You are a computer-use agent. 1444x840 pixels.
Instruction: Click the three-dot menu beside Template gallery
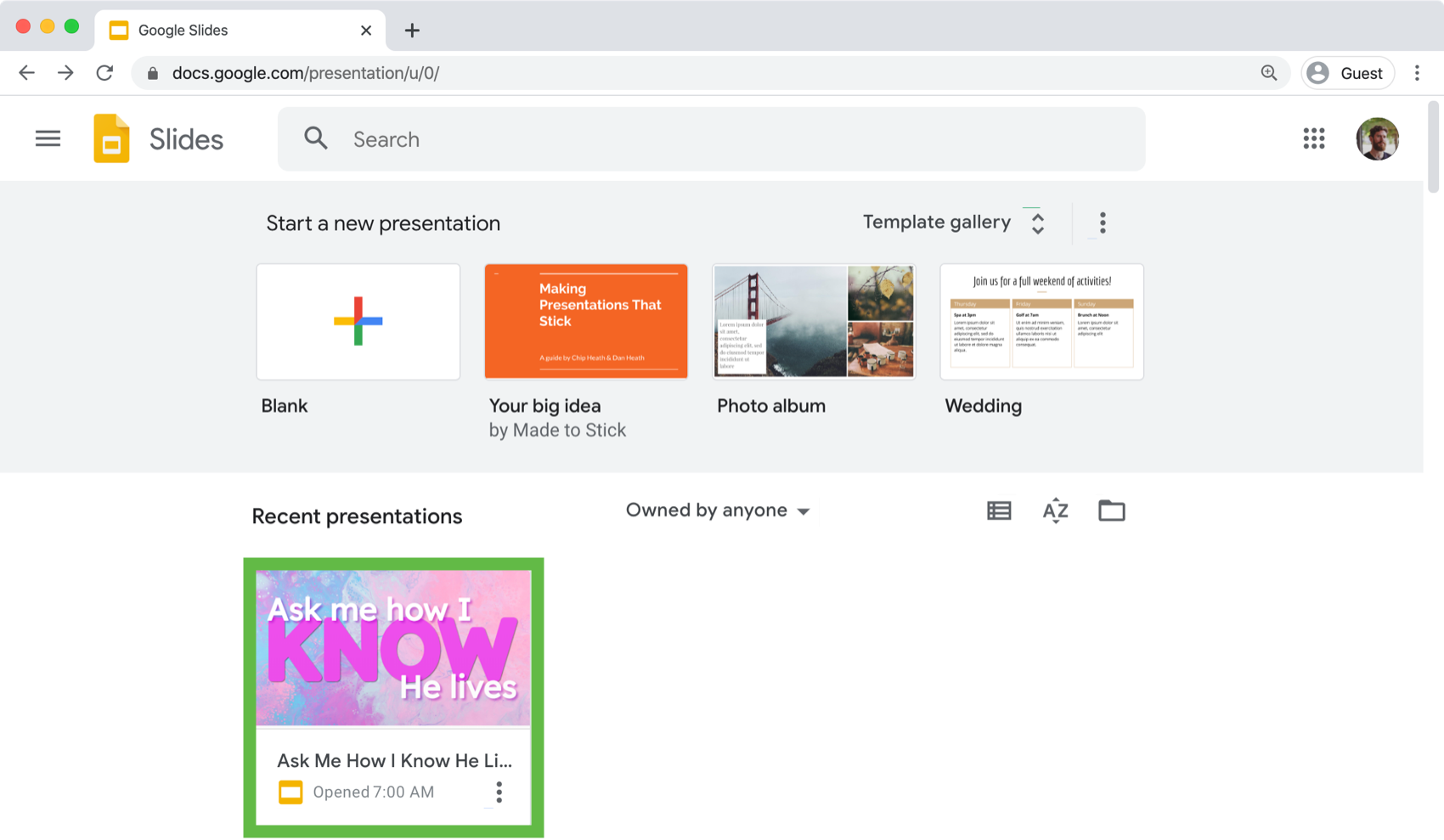1103,223
